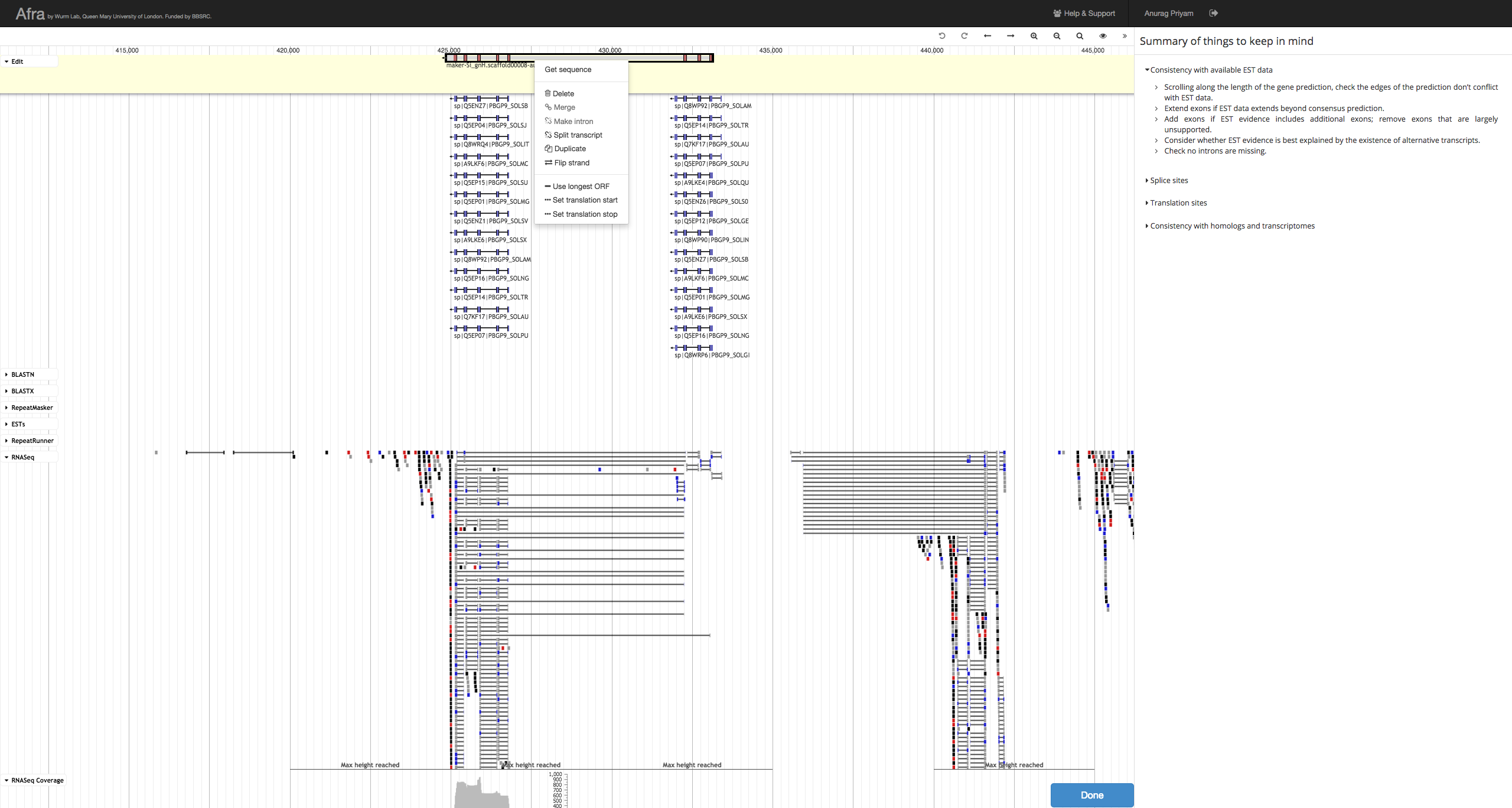1512x808 pixels.
Task: Click the logout icon beside Anurag Priyam
Action: [1214, 13]
